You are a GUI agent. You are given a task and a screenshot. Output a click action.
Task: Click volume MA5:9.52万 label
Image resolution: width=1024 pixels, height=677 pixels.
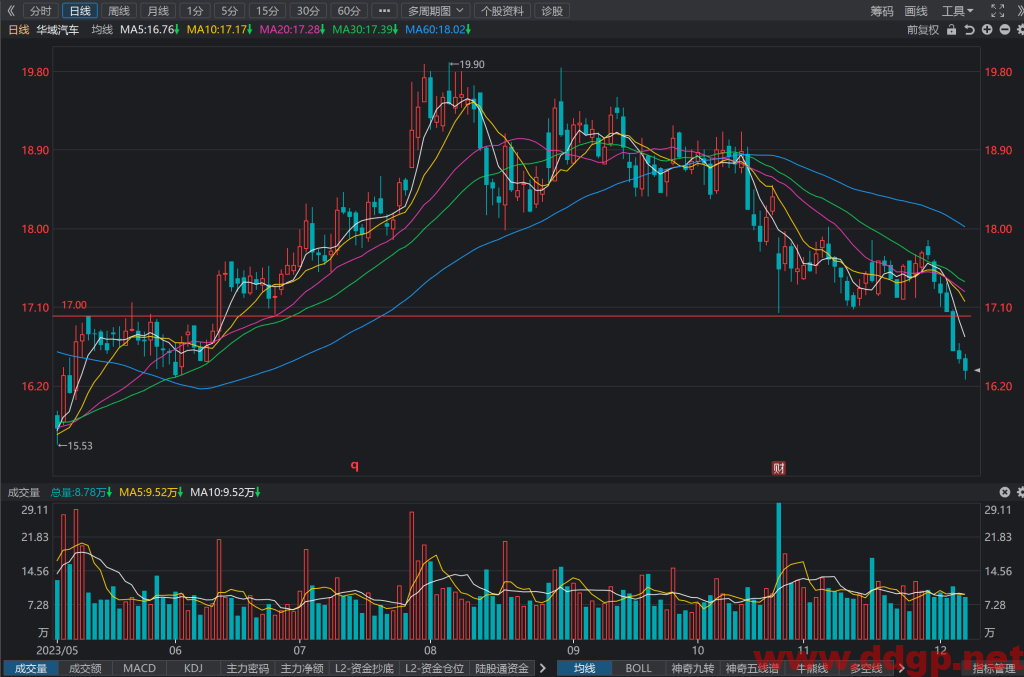pos(151,492)
